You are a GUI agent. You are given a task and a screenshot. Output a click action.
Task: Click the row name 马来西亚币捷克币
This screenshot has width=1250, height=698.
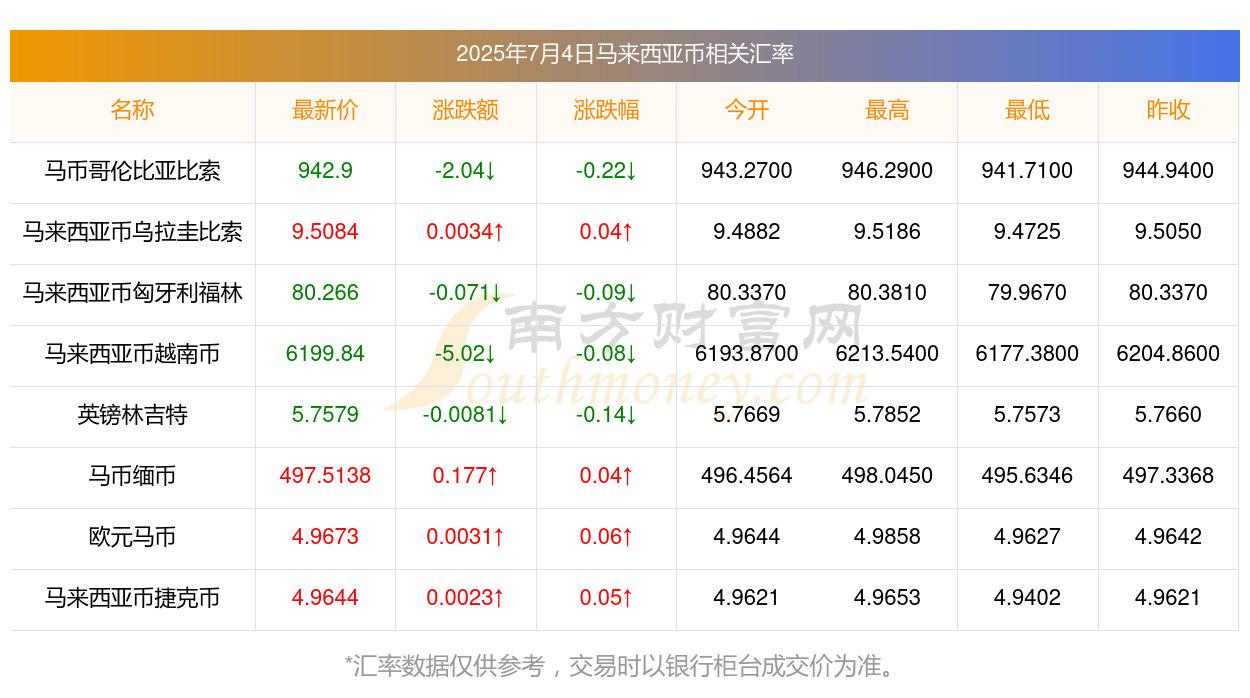click(132, 598)
